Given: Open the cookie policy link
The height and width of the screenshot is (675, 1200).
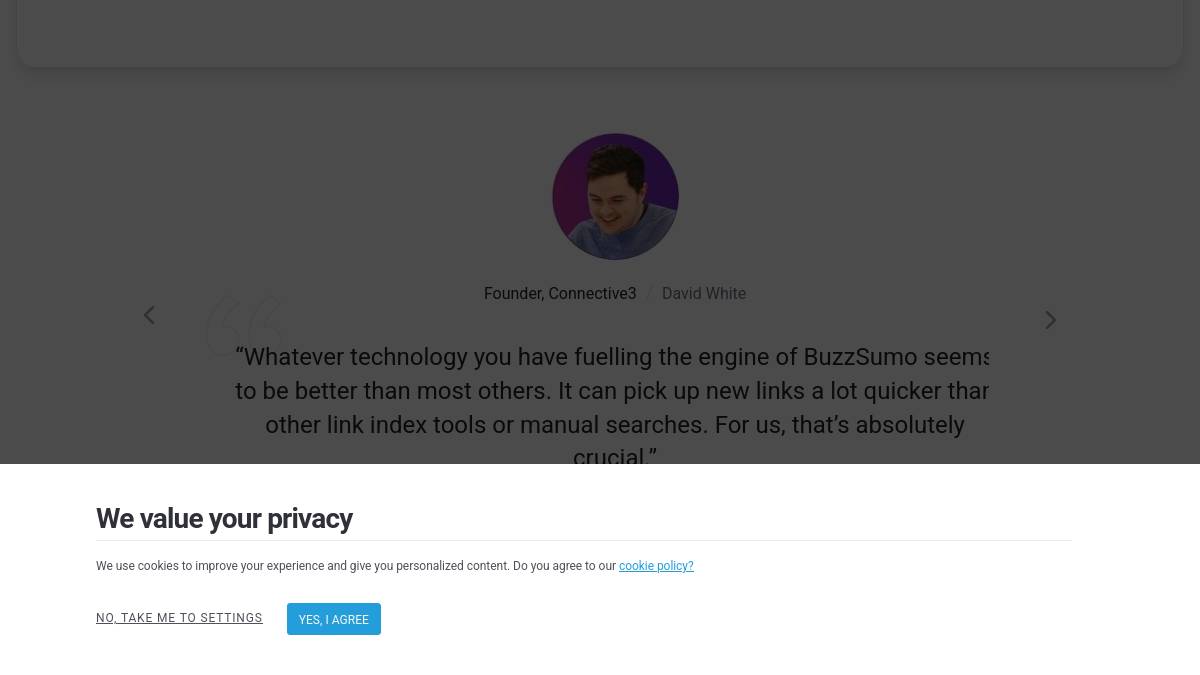Looking at the screenshot, I should 656,566.
